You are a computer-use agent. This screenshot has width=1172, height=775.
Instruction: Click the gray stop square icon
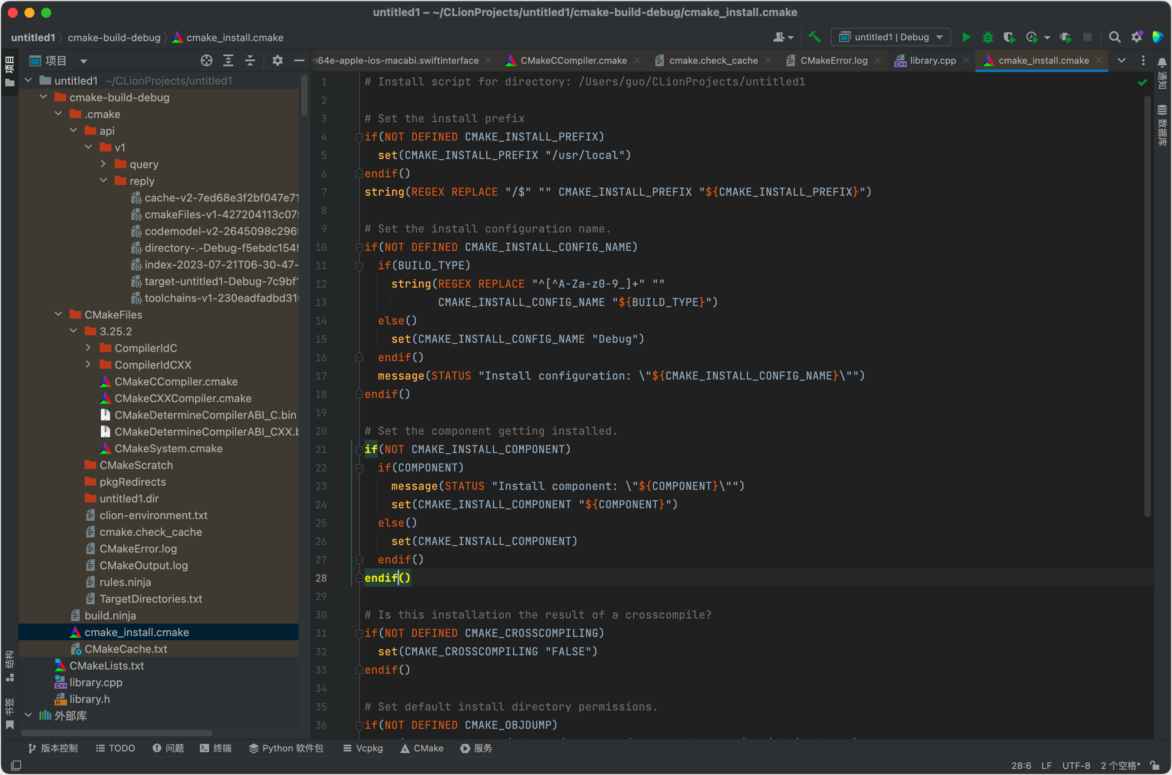pos(1088,37)
